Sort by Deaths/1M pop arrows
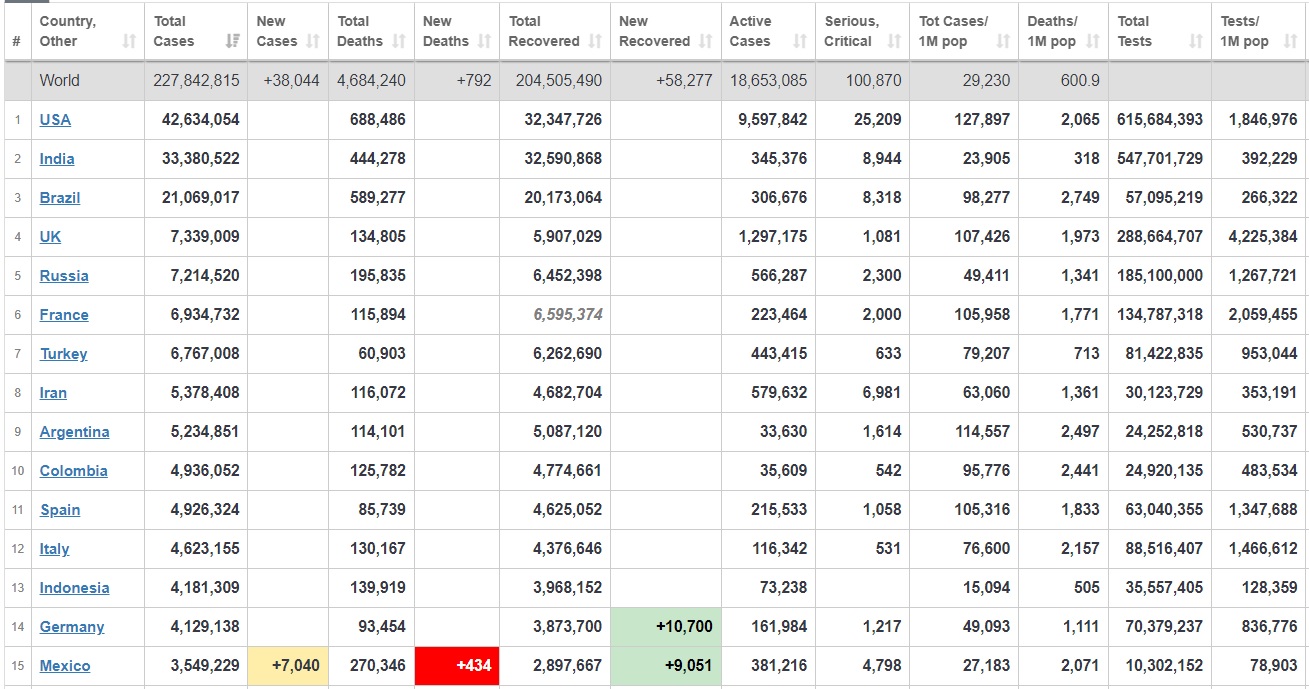This screenshot has width=1309, height=689. click(1093, 42)
